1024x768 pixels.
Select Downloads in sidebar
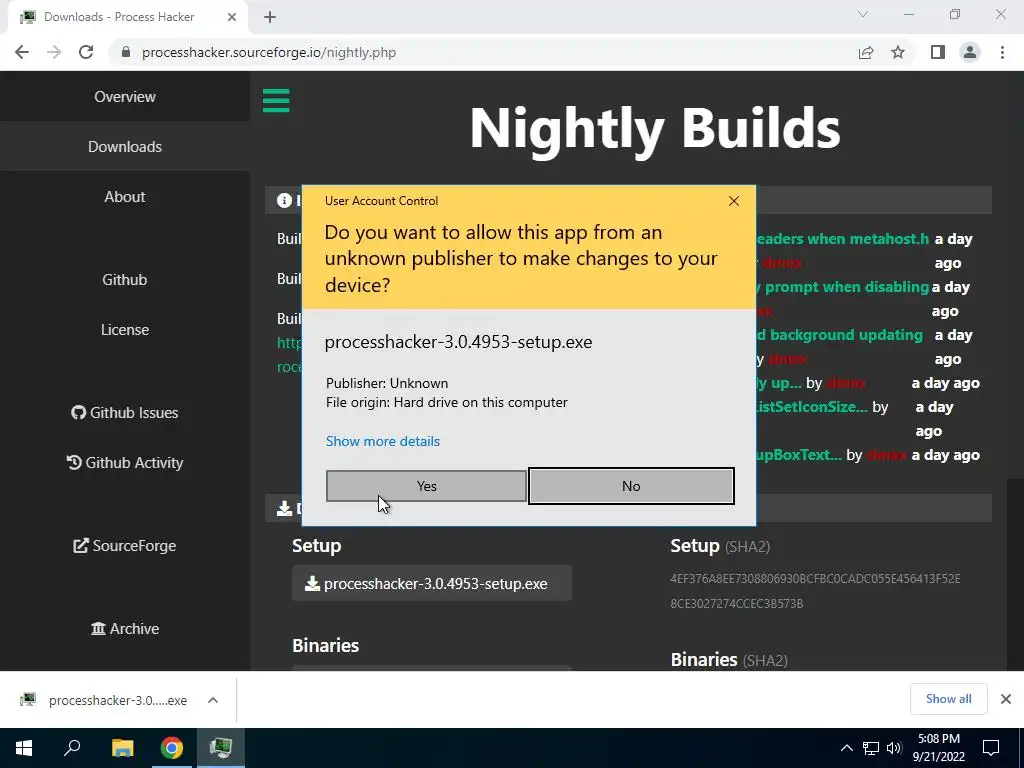coord(125,147)
